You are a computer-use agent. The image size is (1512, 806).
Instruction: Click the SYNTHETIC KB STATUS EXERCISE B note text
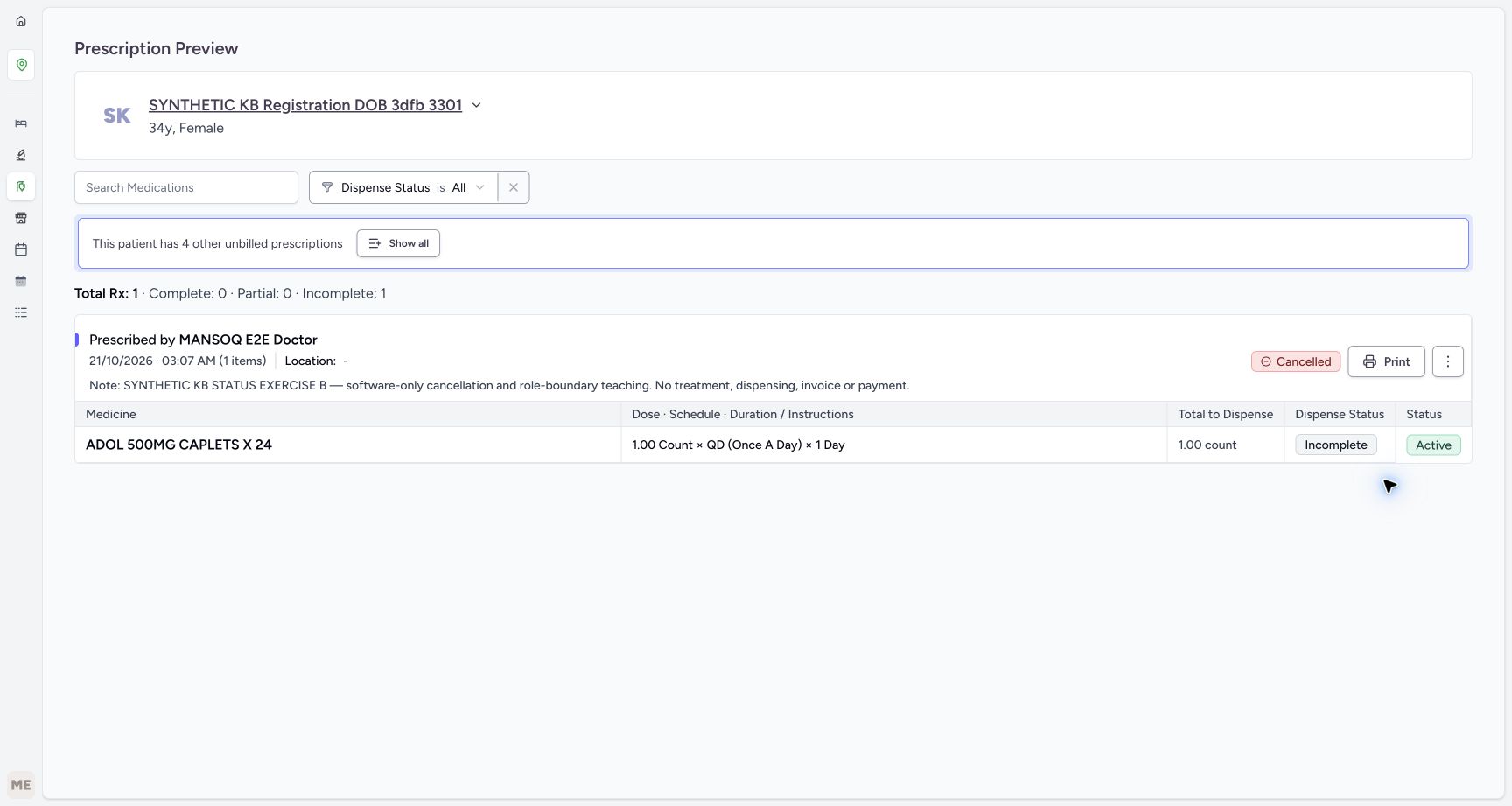499,385
